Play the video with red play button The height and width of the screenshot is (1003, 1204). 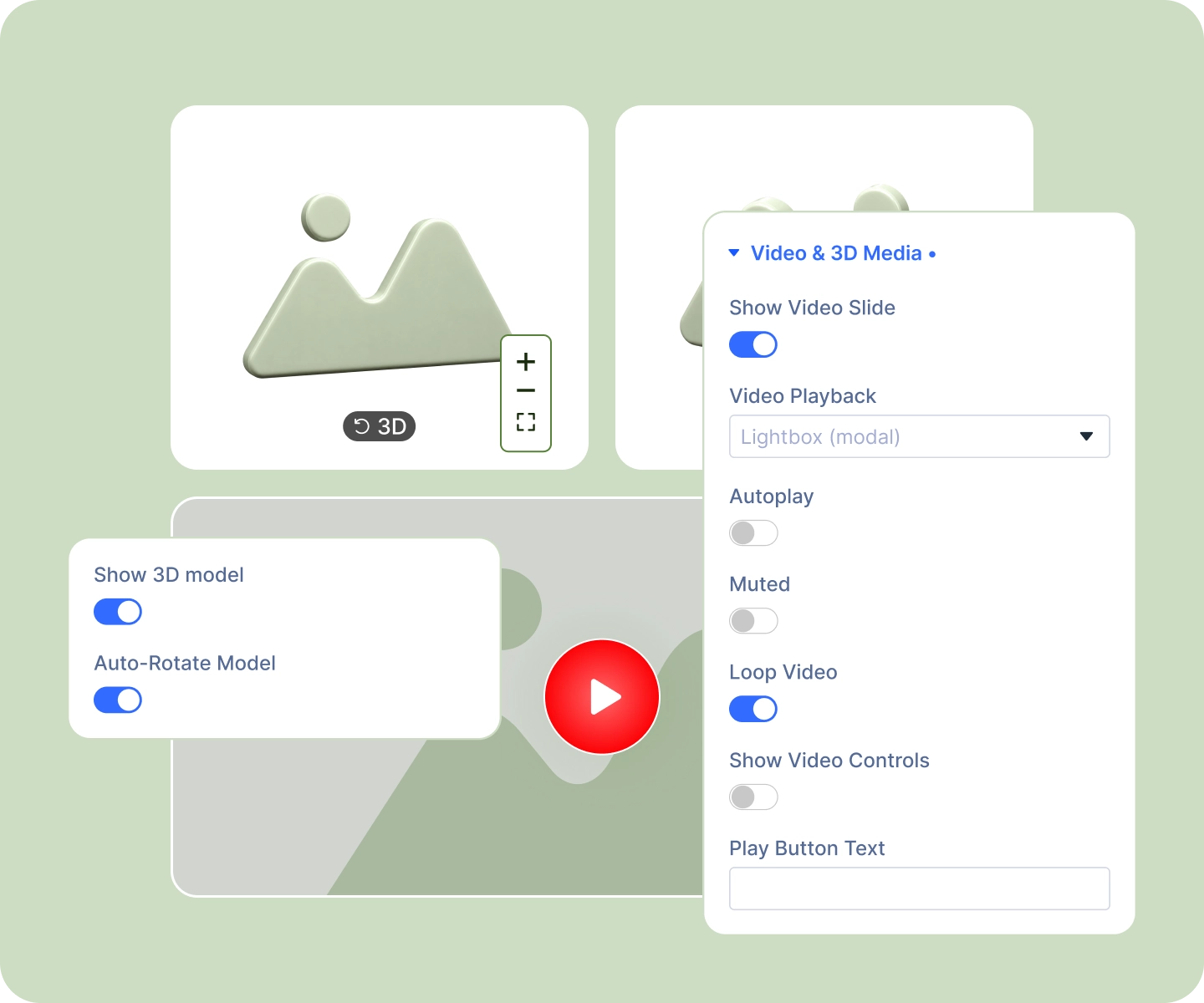coord(602,696)
